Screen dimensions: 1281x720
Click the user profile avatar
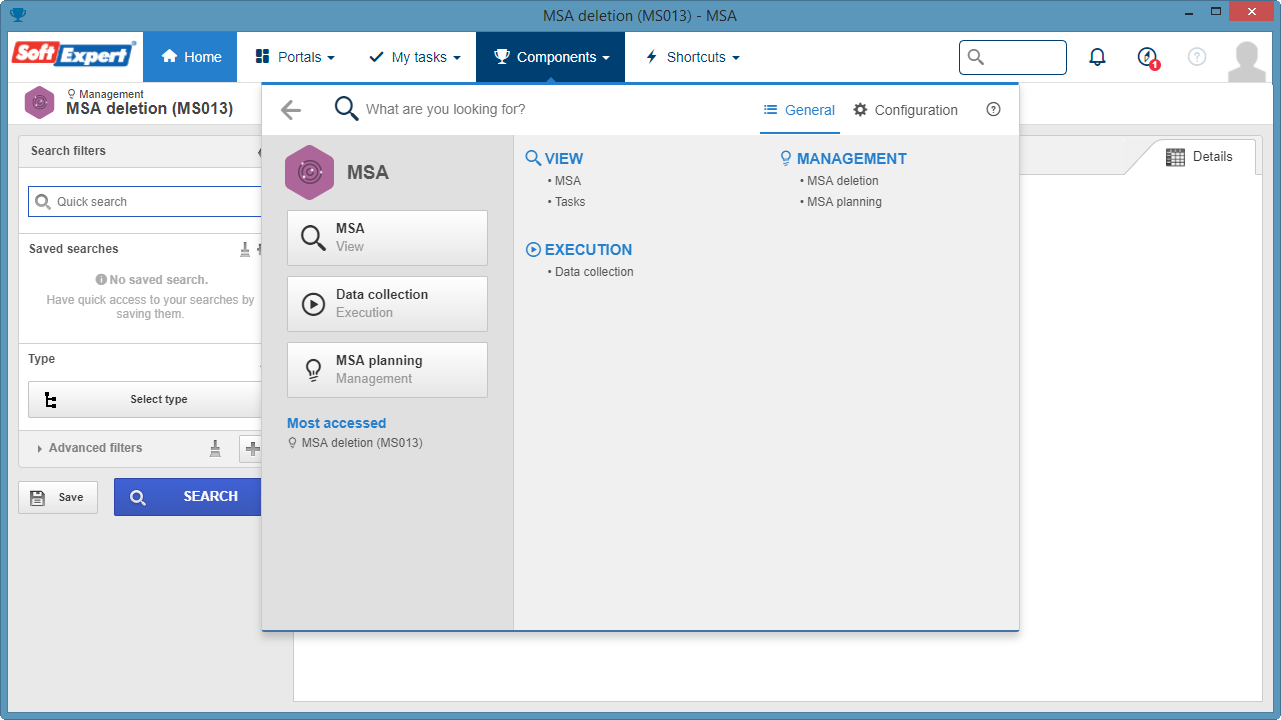pos(1247,60)
